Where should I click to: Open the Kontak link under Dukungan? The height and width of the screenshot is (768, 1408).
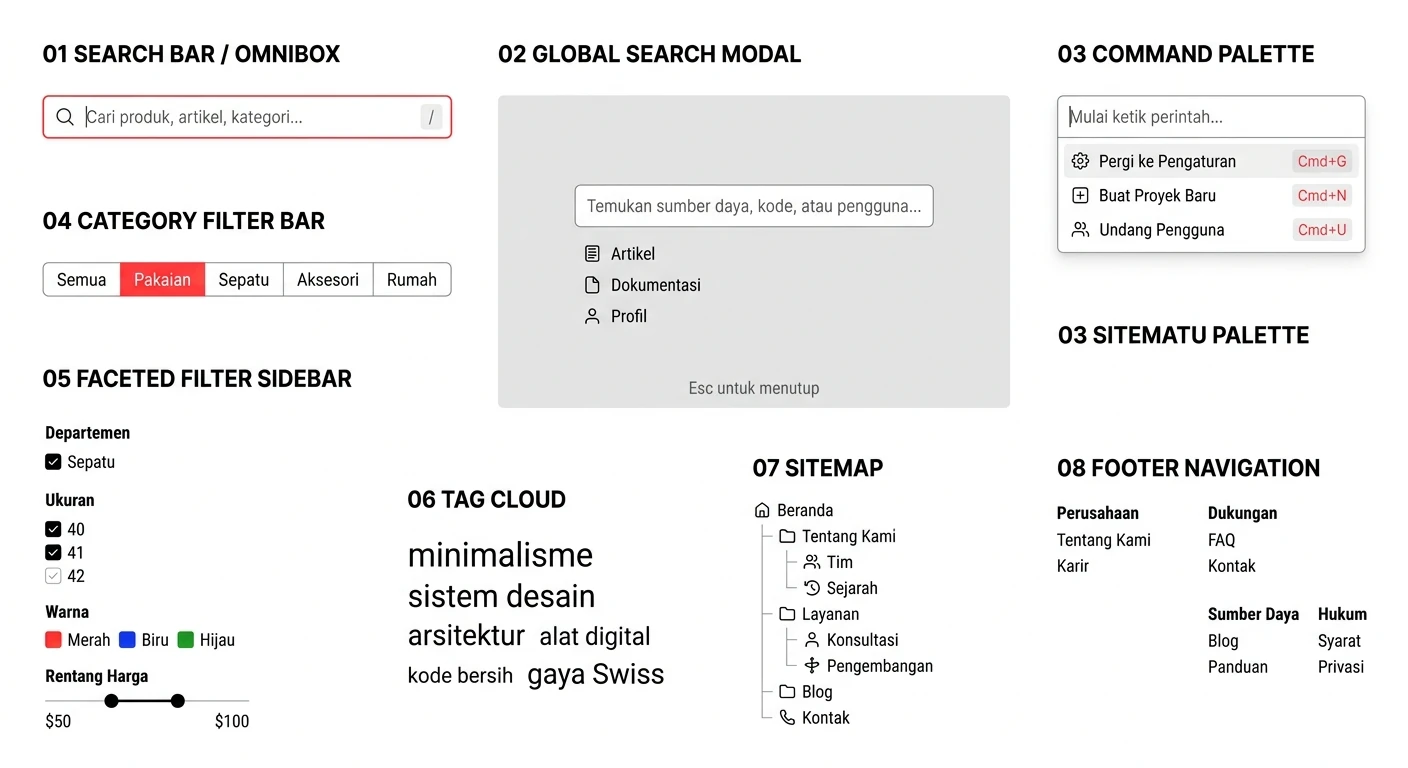[1231, 566]
